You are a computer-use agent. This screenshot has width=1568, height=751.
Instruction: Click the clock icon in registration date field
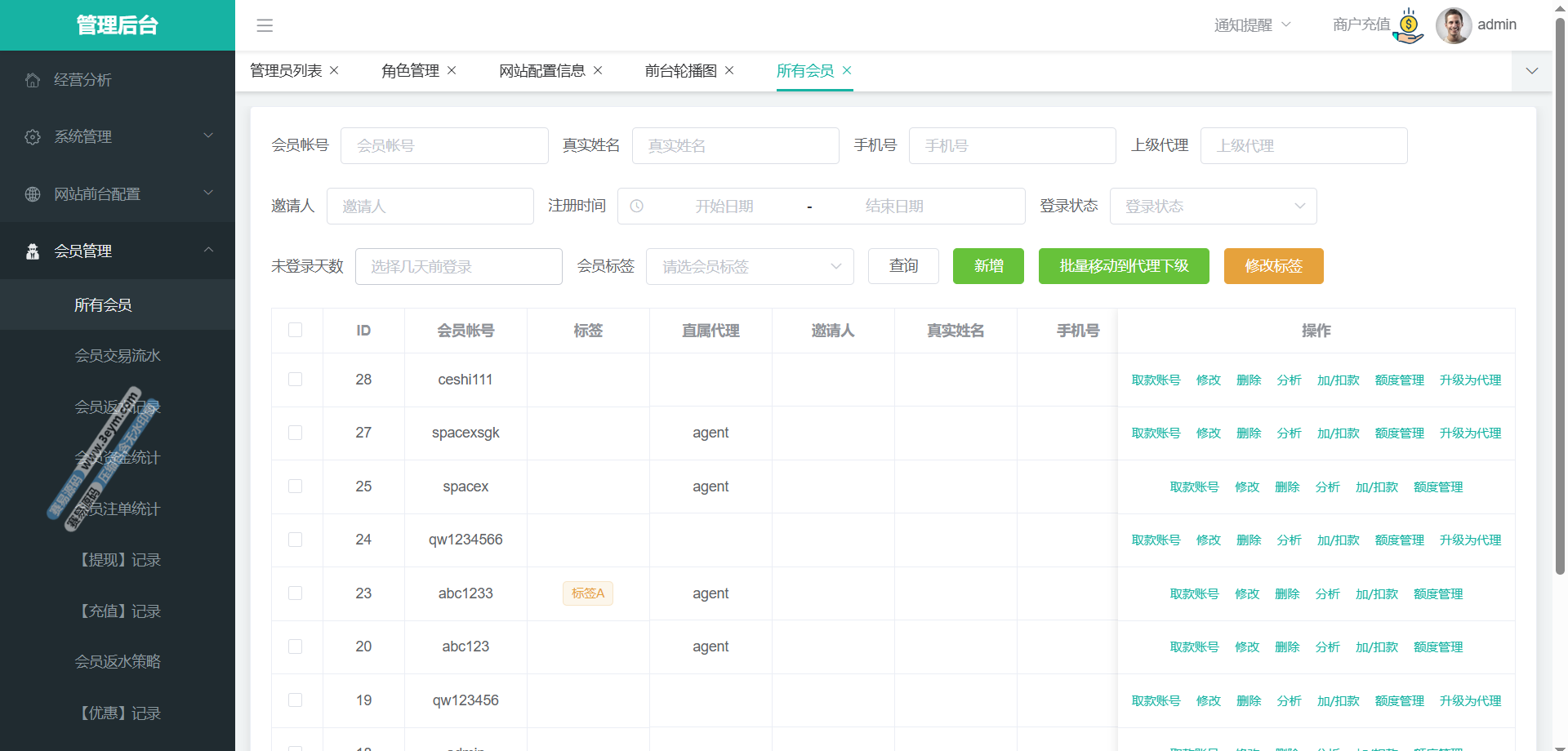[x=637, y=207]
